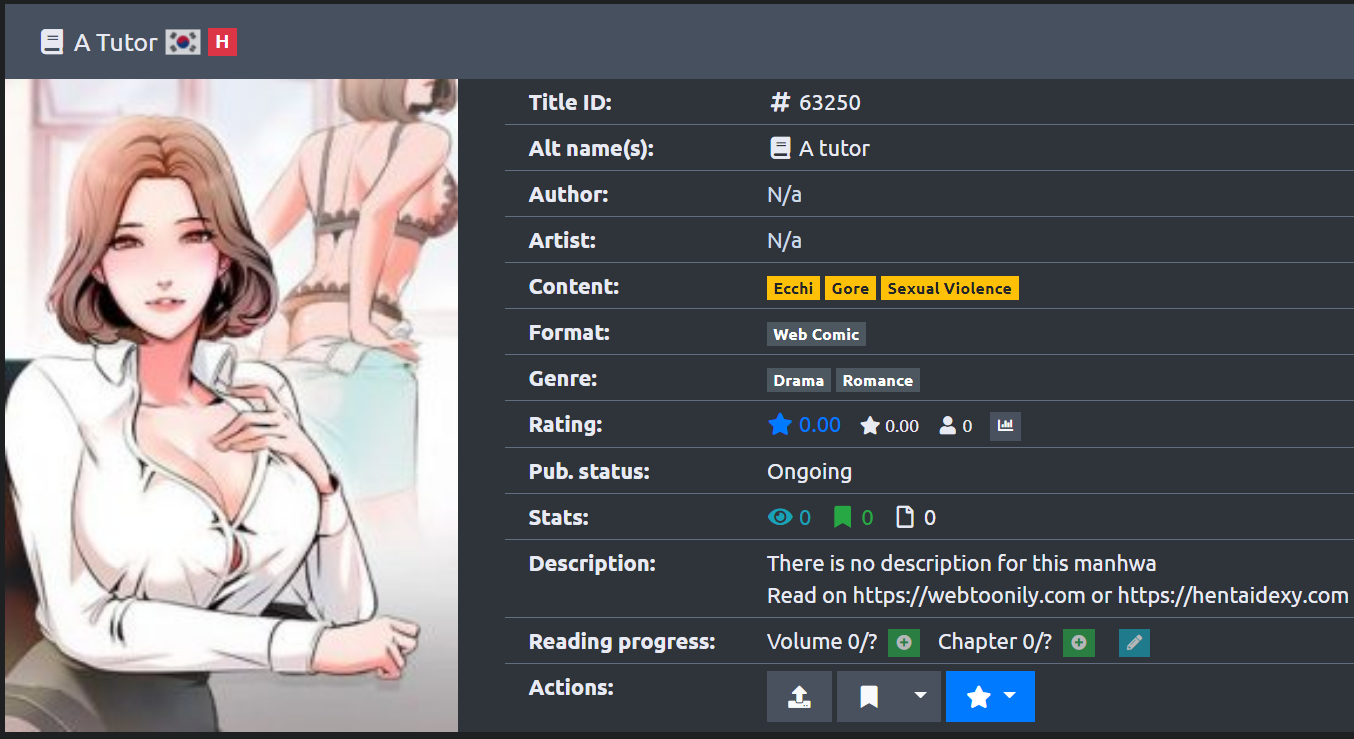Viewport: 1354px width, 739px height.
Task: Click the upload icon button in Actions
Action: (x=798, y=696)
